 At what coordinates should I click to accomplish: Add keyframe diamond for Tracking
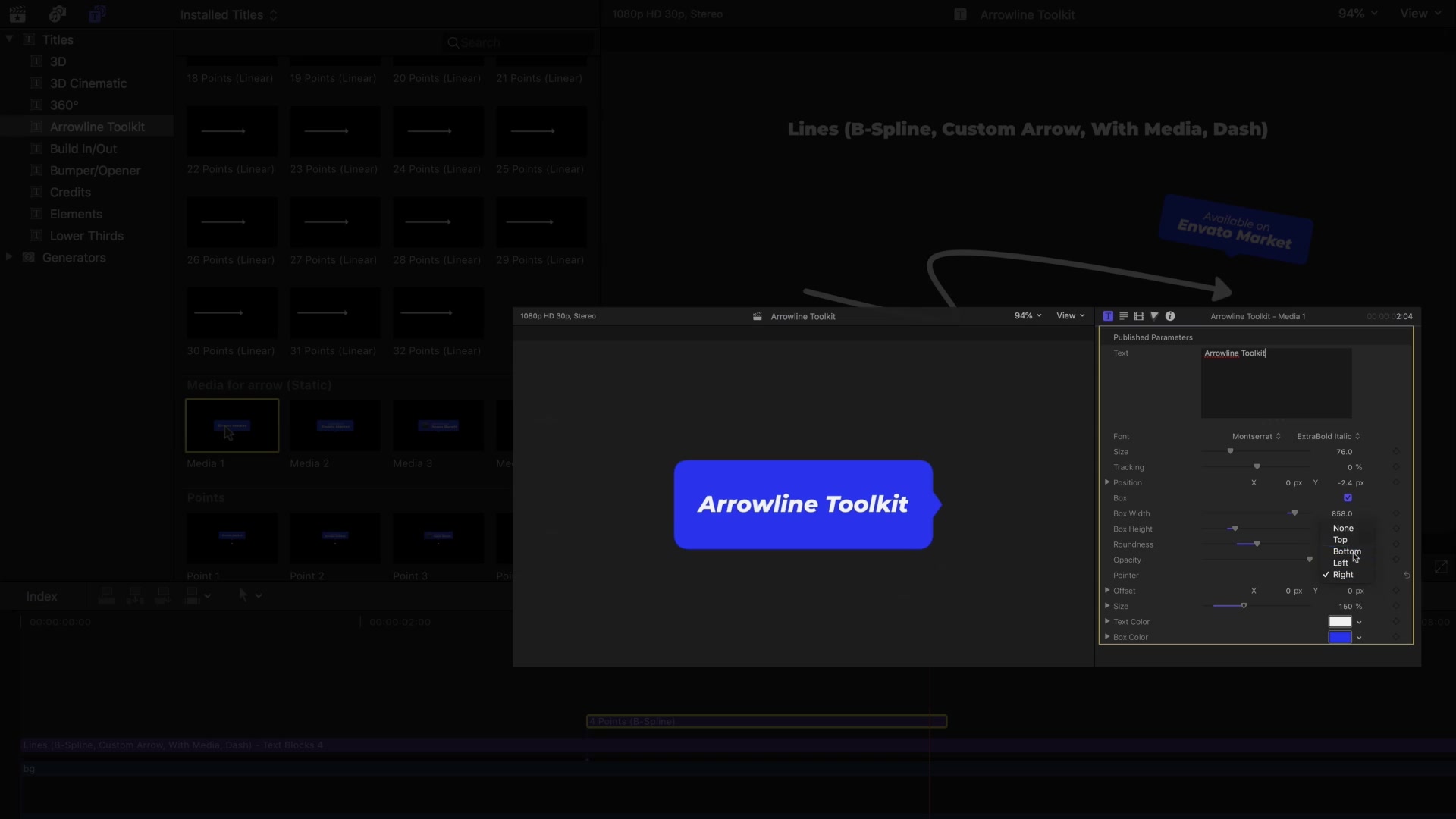tap(1396, 467)
